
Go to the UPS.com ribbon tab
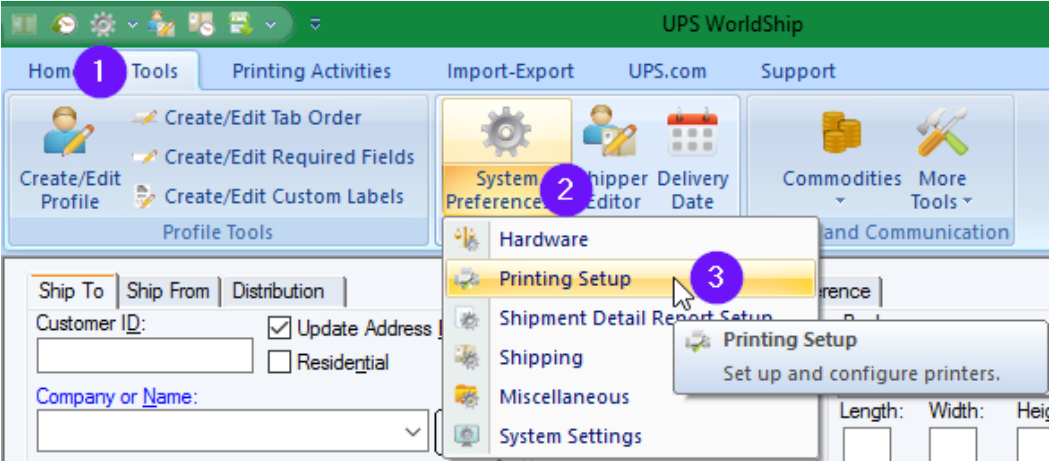point(667,71)
